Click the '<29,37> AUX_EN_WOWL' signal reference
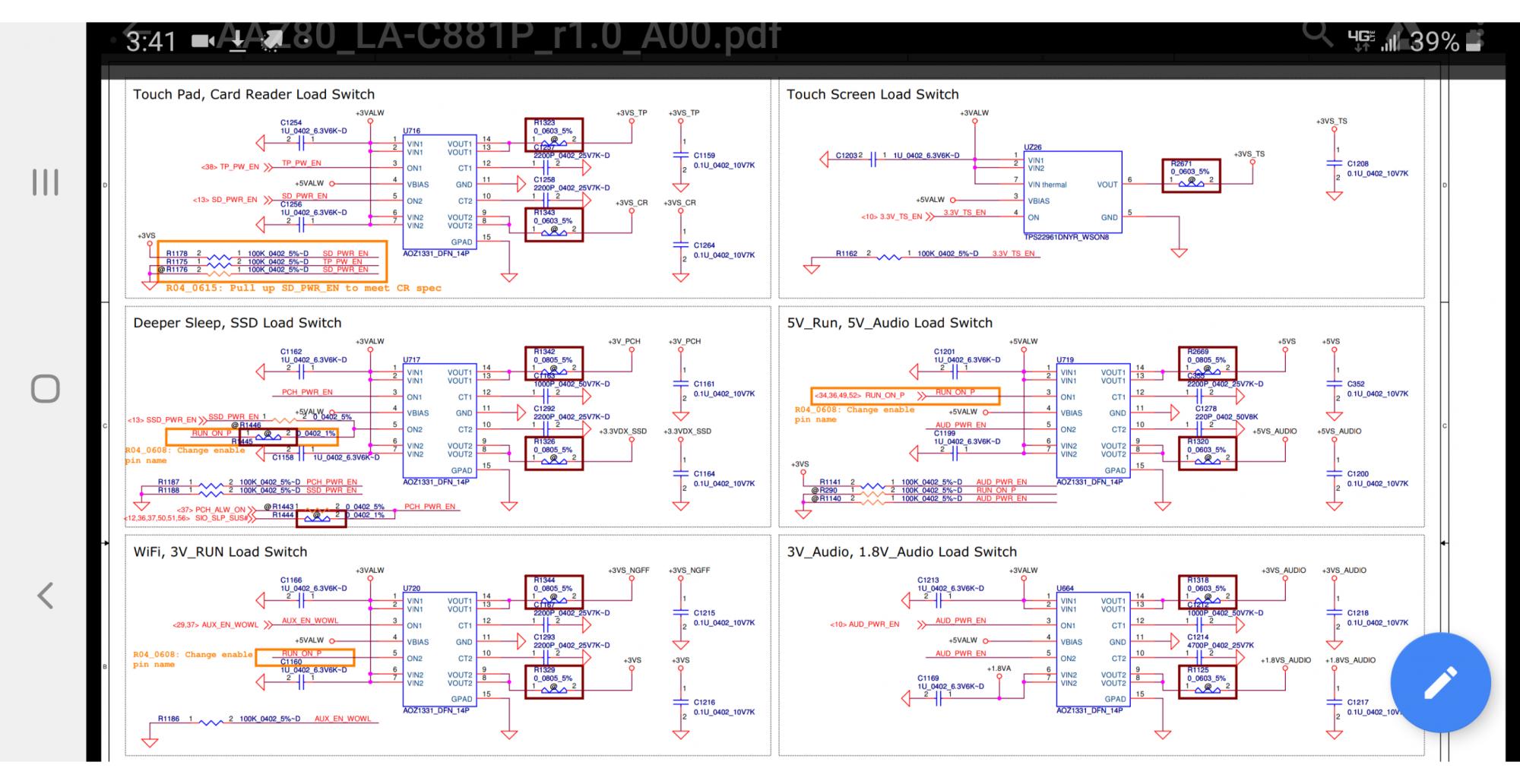Viewport: 1520px width, 784px height. pyautogui.click(x=216, y=625)
